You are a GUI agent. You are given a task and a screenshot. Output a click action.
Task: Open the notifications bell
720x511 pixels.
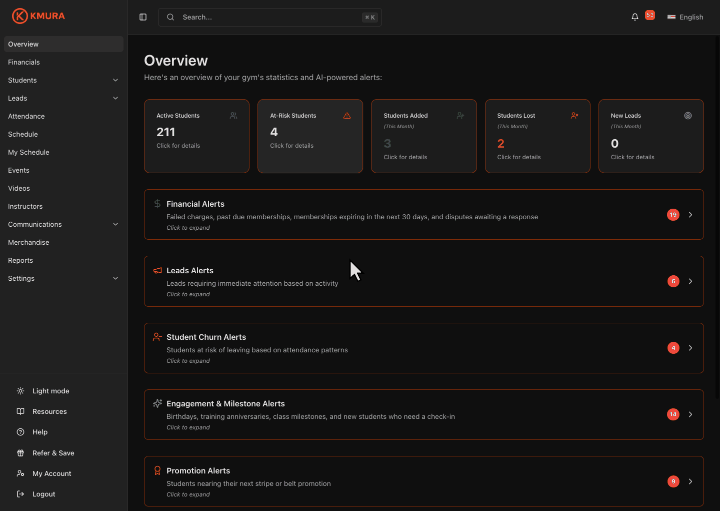635,17
